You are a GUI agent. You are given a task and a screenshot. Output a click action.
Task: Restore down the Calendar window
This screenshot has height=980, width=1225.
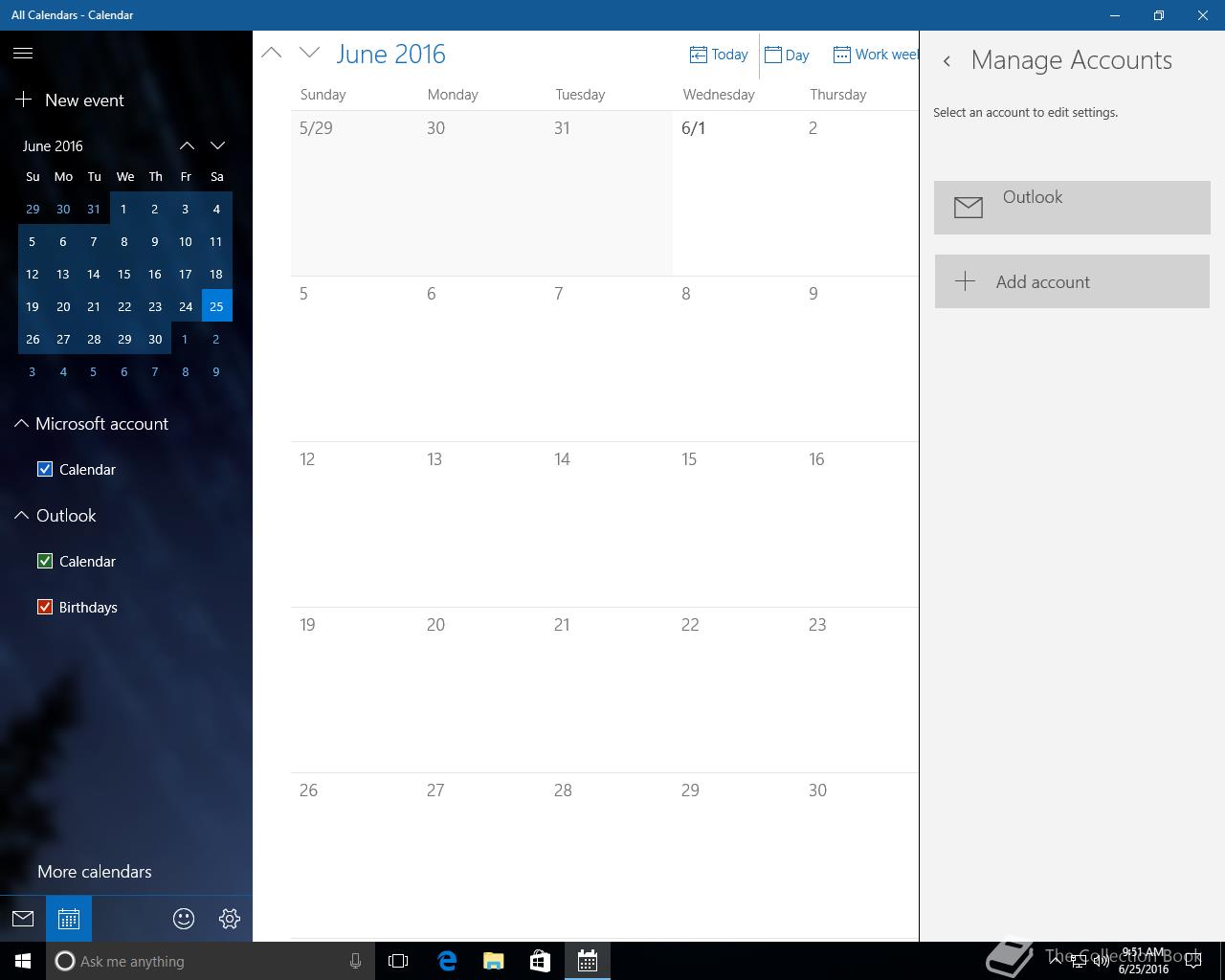coord(1159,15)
